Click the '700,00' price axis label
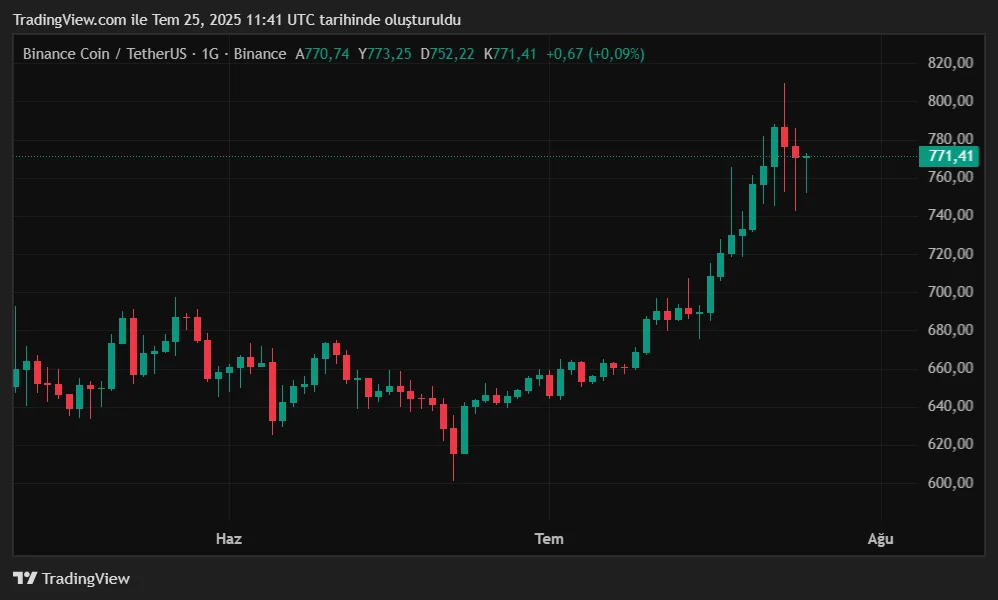Viewport: 998px width, 600px height. 950,291
